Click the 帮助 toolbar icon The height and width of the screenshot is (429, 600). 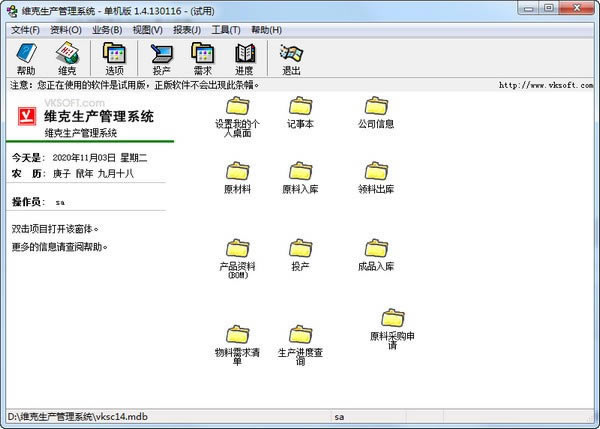pyautogui.click(x=25, y=58)
